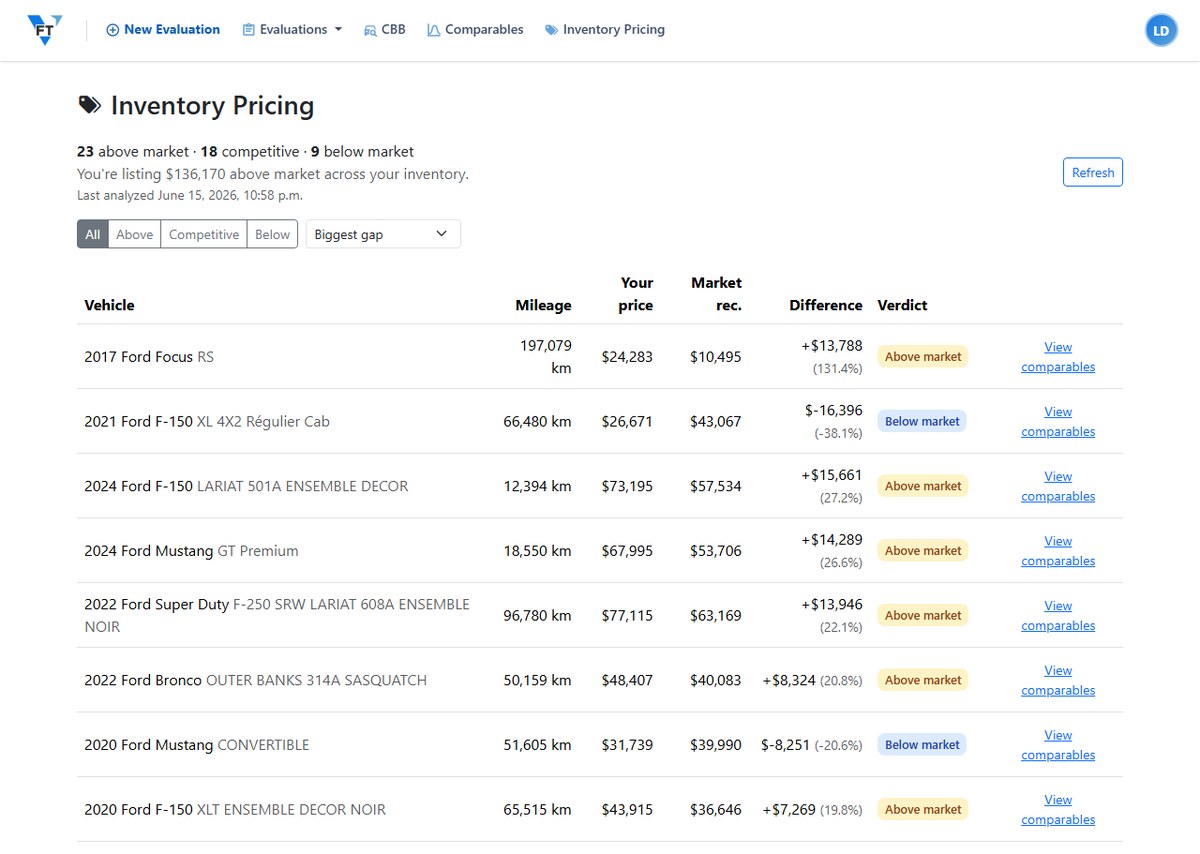Click the Last analyzed June 15, 2026 timestamp
Image resolution: width=1200 pixels, height=854 pixels.
click(190, 196)
